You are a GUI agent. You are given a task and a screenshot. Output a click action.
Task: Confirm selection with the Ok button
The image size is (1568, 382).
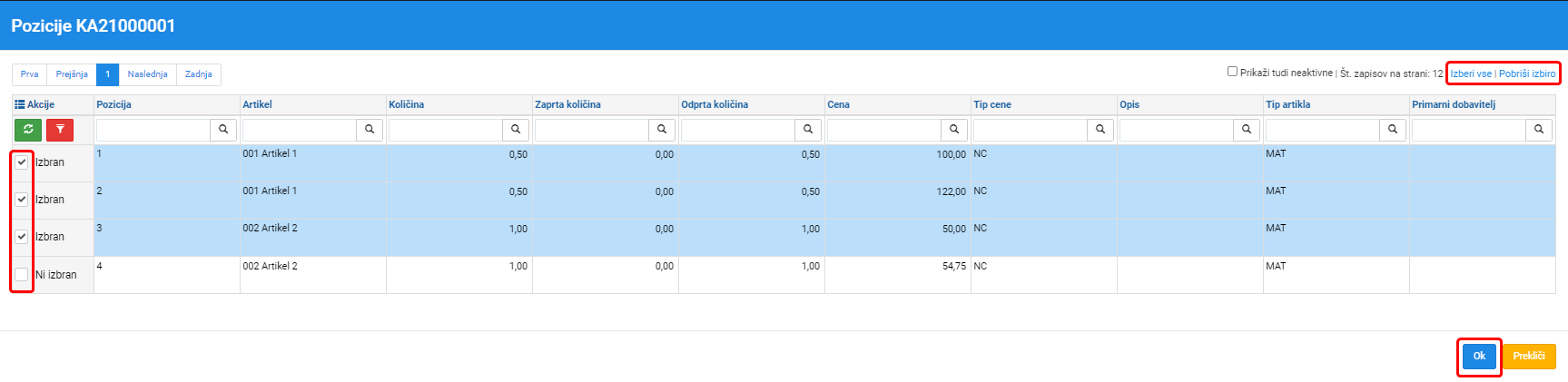click(1479, 356)
